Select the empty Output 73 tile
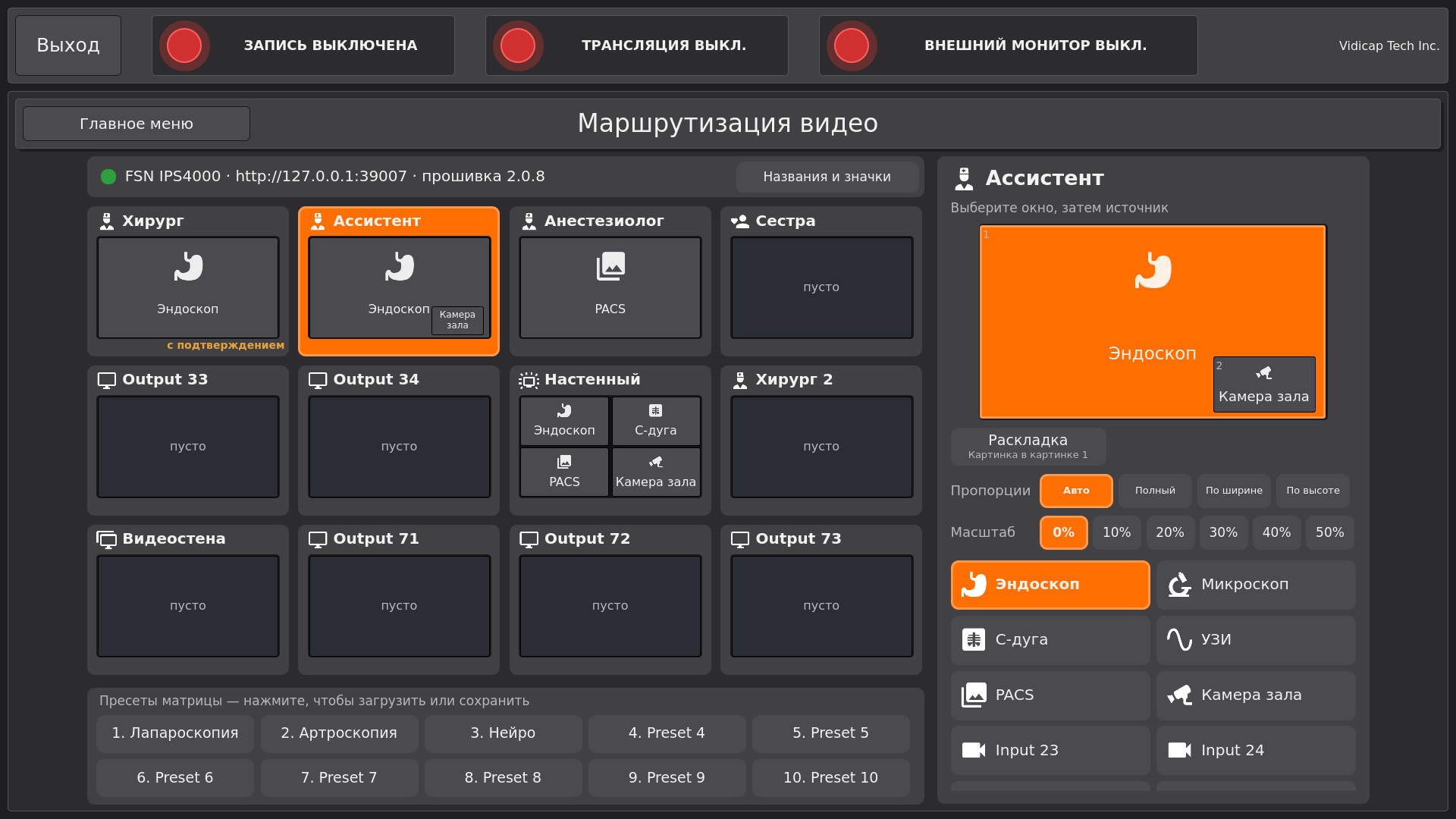 821,606
